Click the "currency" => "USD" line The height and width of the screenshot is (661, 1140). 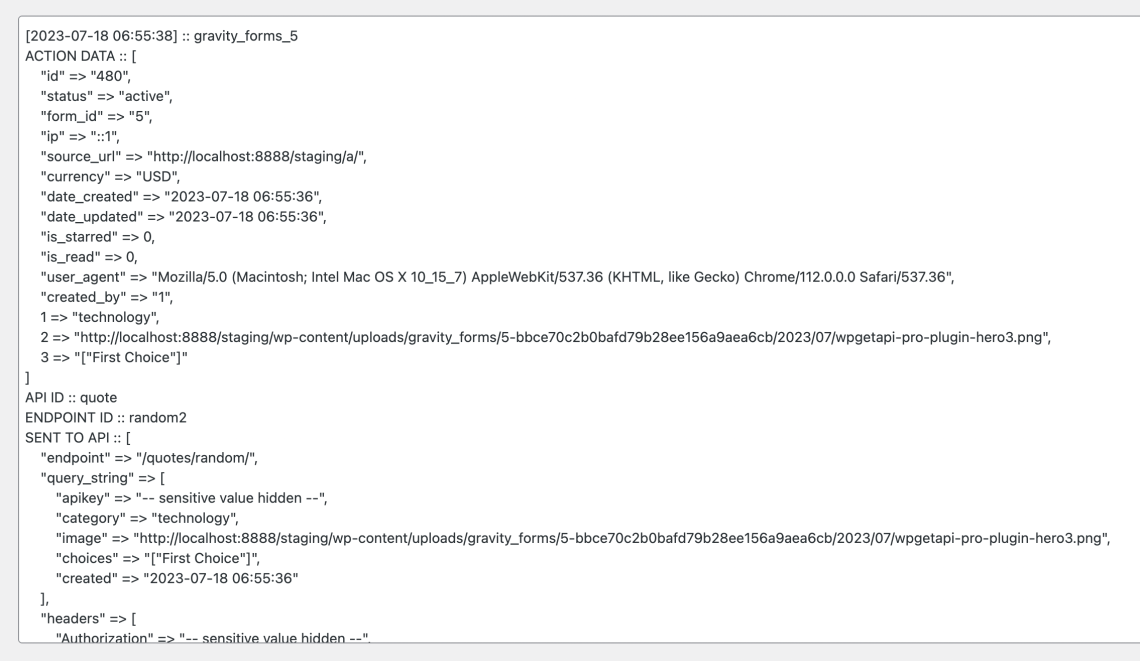(x=111, y=177)
